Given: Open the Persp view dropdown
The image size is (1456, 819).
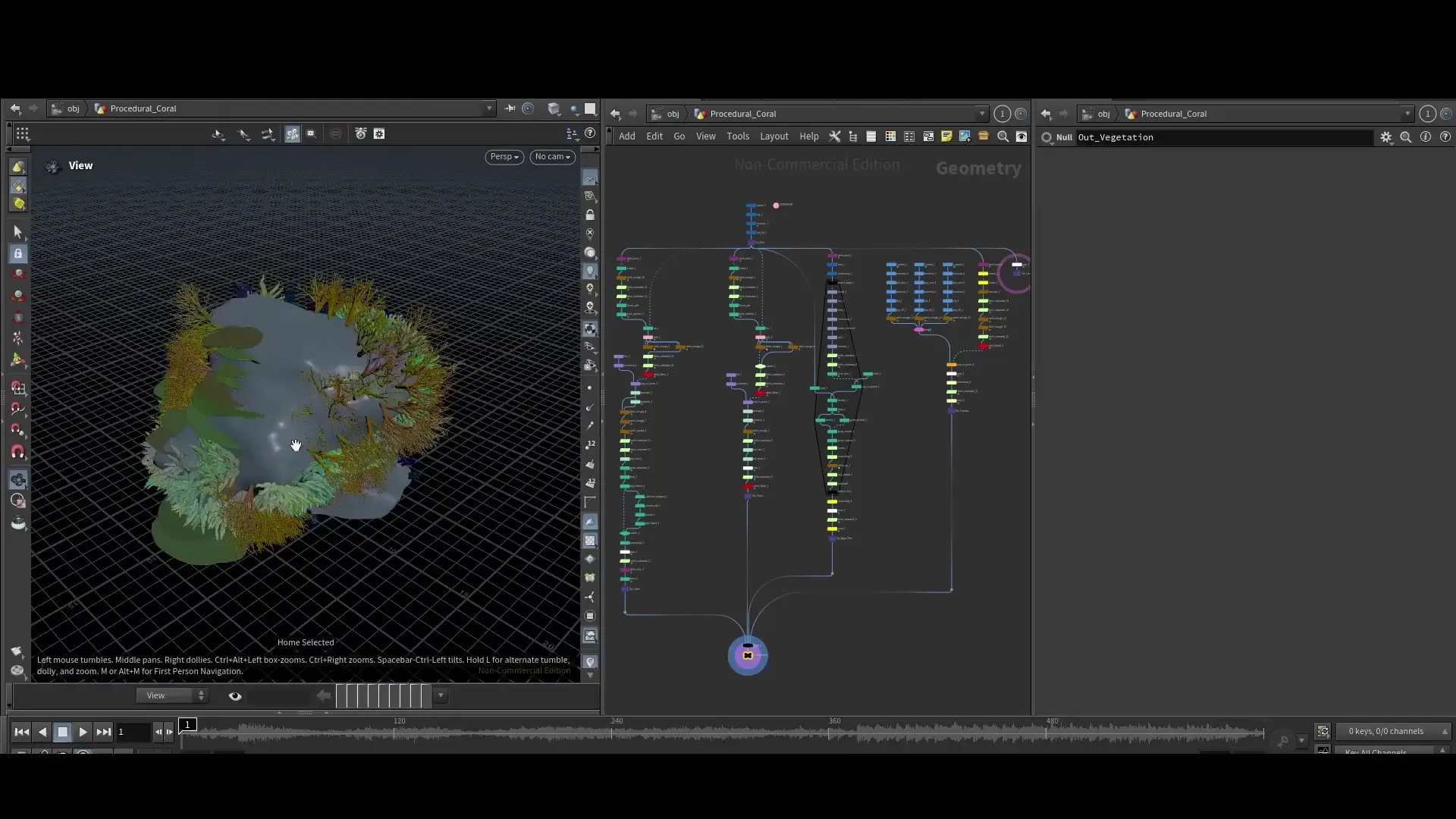Looking at the screenshot, I should click(504, 157).
